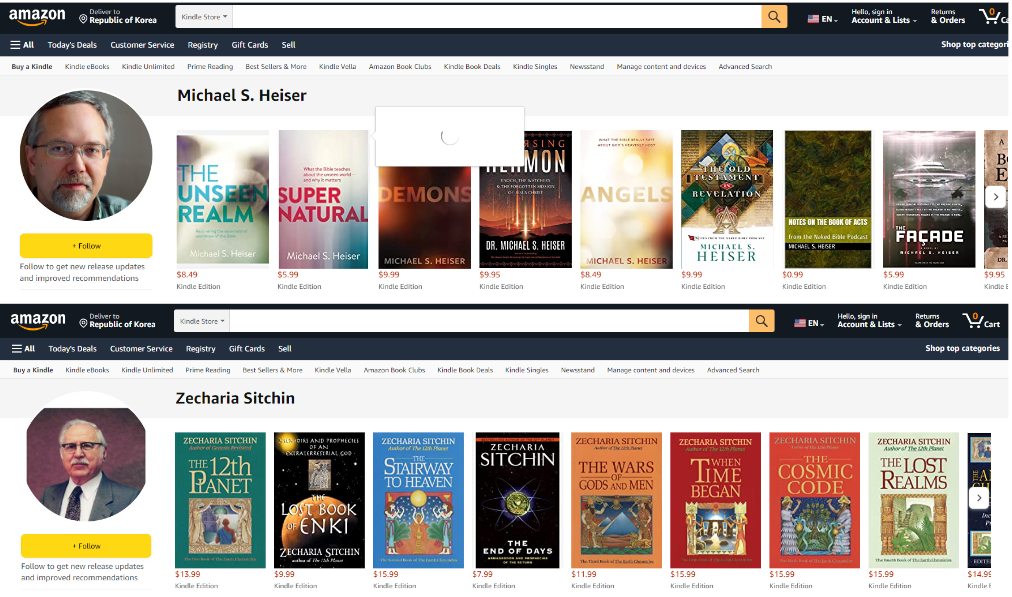Open The End of Days book cover

(518, 500)
